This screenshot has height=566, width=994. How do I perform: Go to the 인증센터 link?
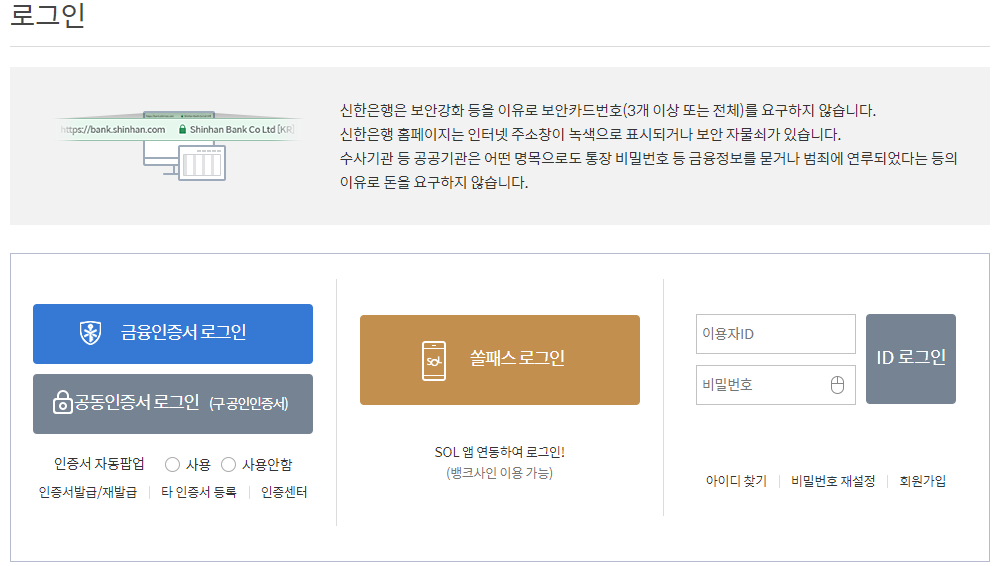284,492
